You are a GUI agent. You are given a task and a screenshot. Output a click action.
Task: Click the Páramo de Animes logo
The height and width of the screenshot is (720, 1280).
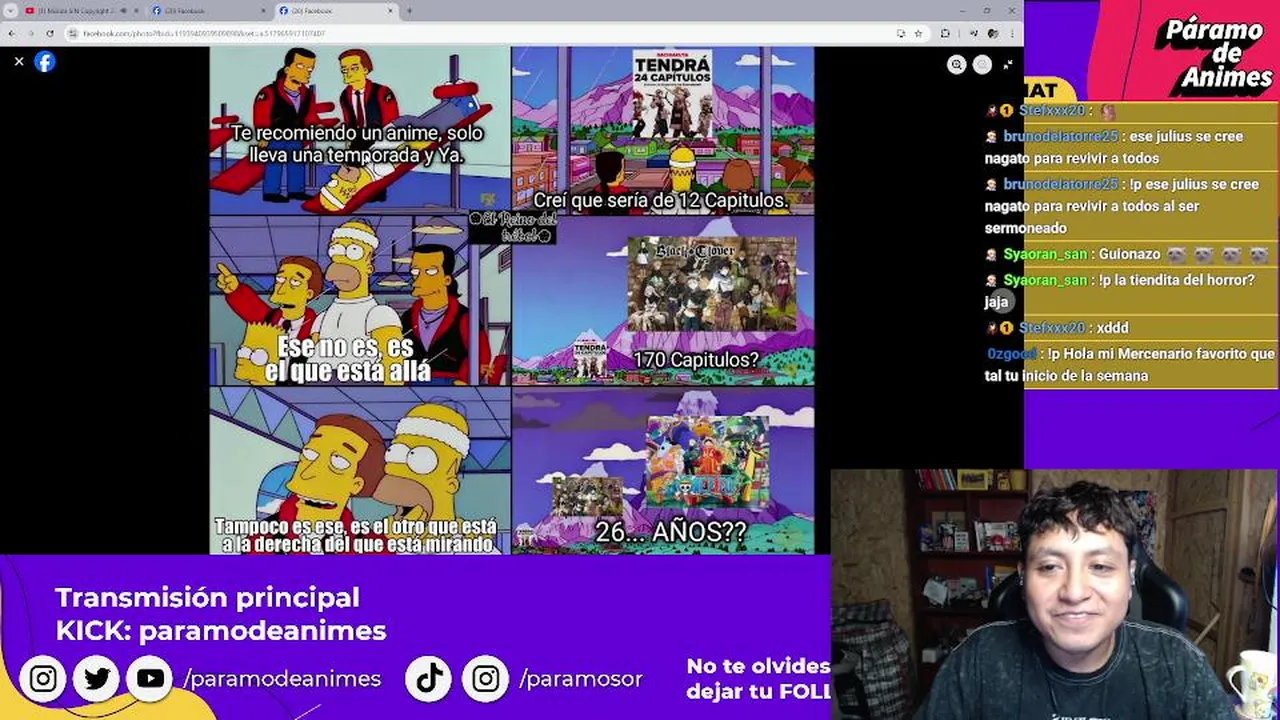pyautogui.click(x=1212, y=51)
